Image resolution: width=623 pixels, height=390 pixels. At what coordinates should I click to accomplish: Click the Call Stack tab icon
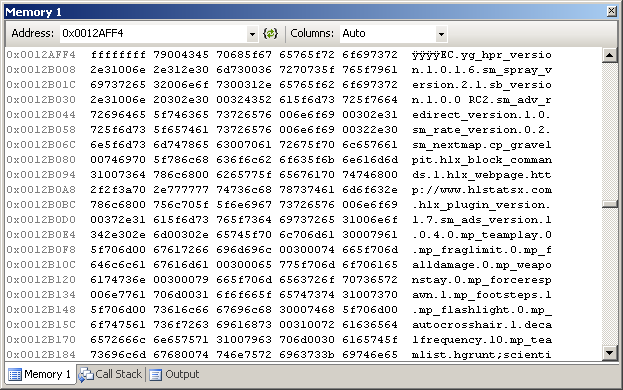click(x=86, y=375)
